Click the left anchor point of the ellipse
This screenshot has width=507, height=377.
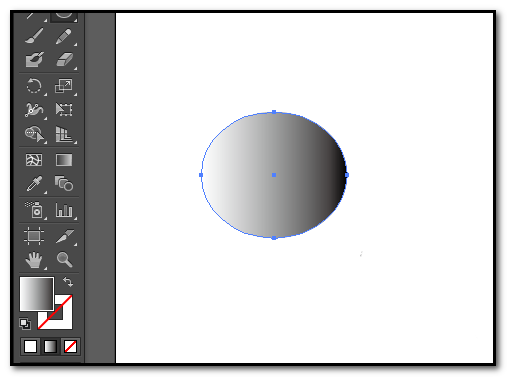pyautogui.click(x=201, y=175)
